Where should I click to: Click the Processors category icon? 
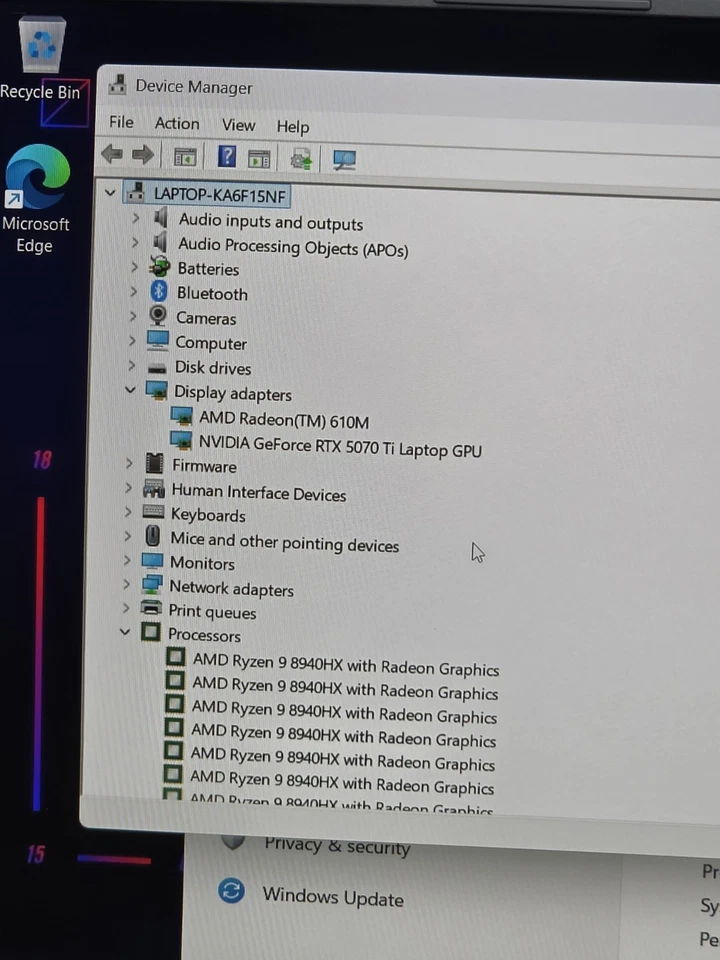151,632
